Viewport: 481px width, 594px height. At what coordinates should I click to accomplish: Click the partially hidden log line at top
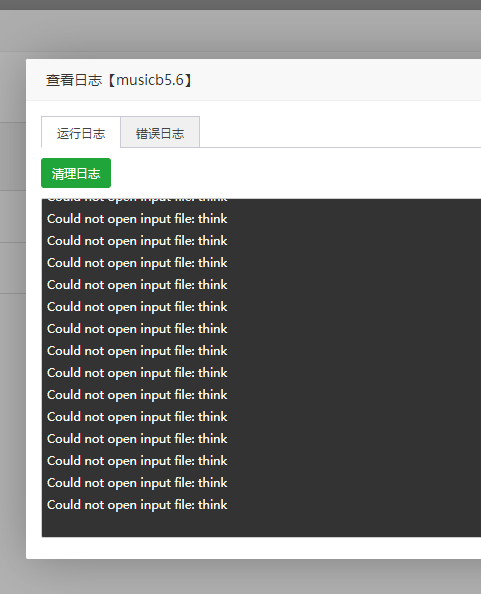tap(137, 200)
